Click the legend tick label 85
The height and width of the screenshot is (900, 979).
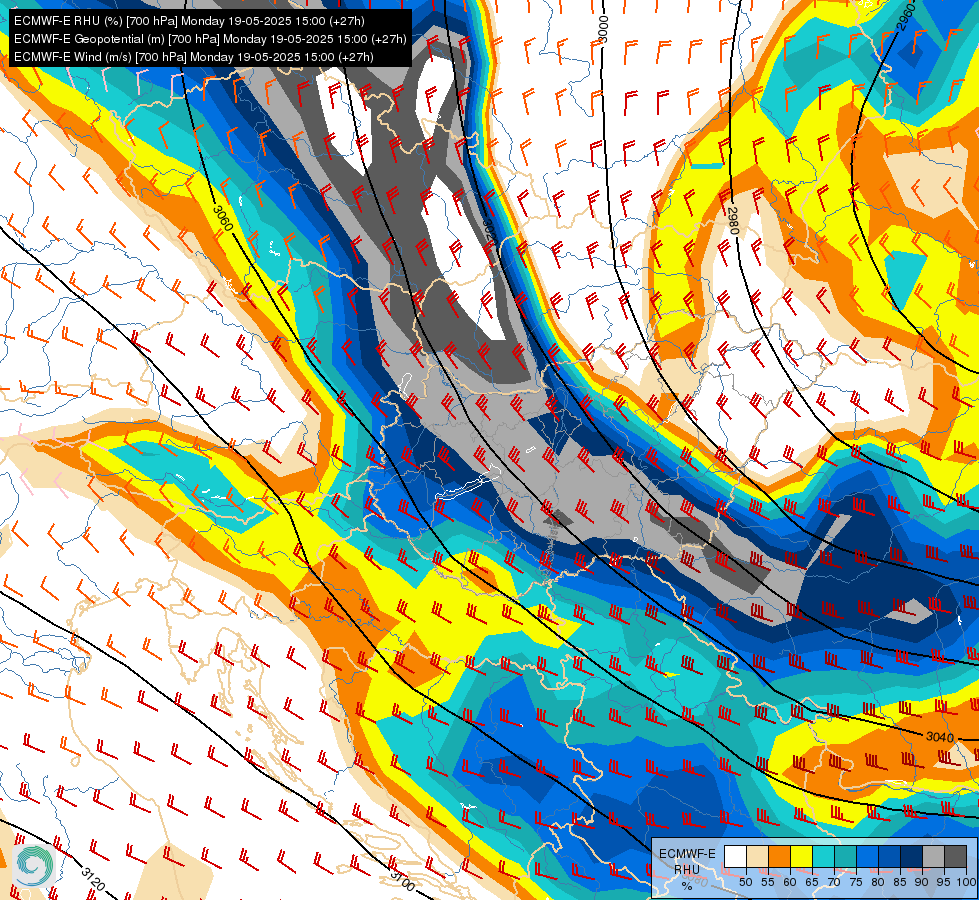(900, 882)
